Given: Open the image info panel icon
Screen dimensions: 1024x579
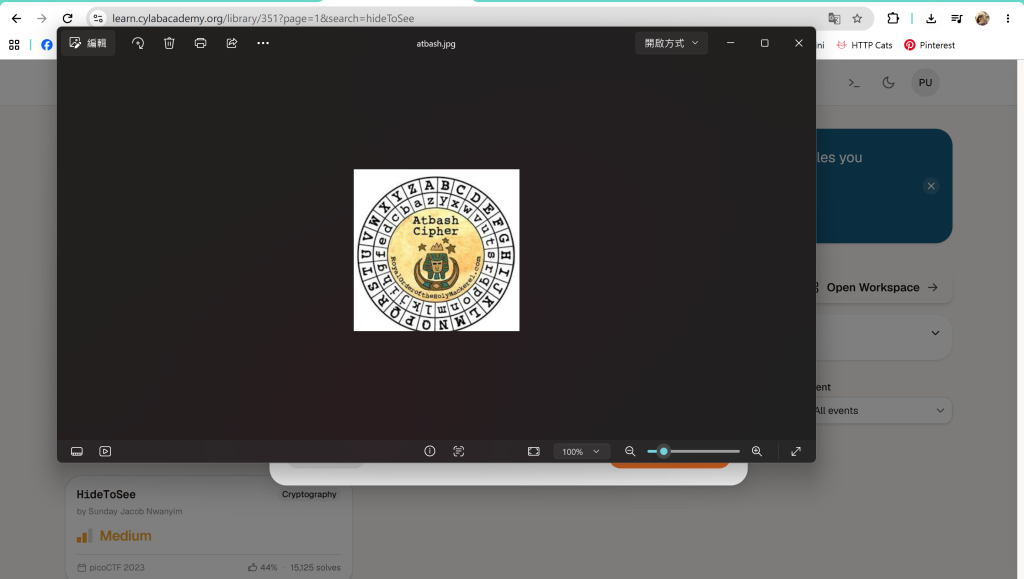Looking at the screenshot, I should coord(430,451).
